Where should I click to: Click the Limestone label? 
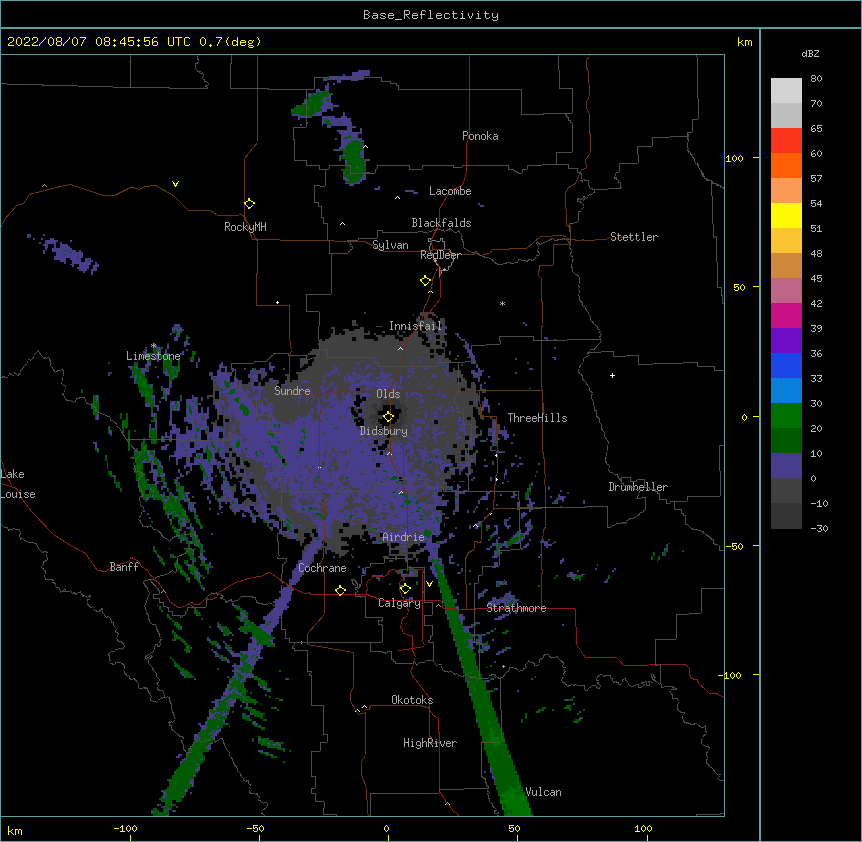153,356
